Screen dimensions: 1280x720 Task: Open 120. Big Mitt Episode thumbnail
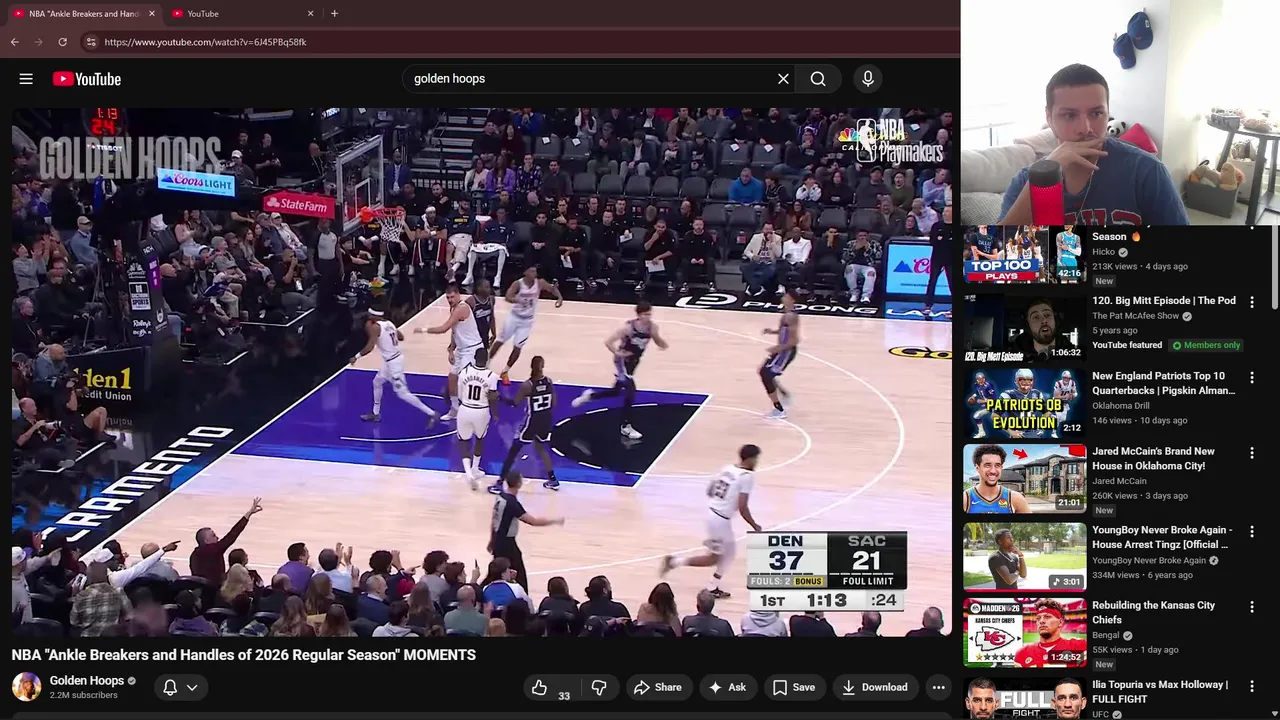(x=1024, y=328)
